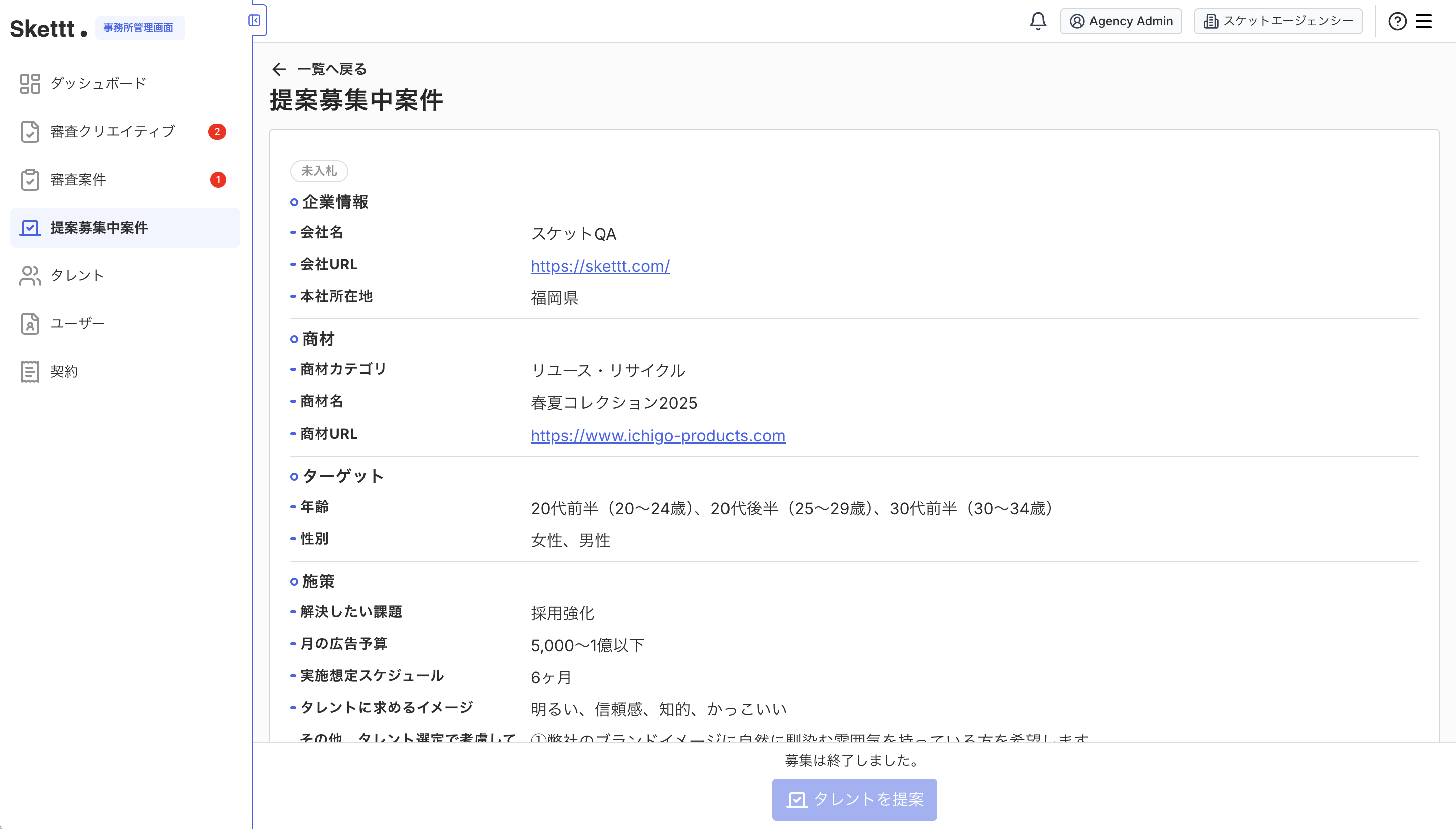
Task: Click the ダッシュボード grid icon
Action: click(x=30, y=83)
